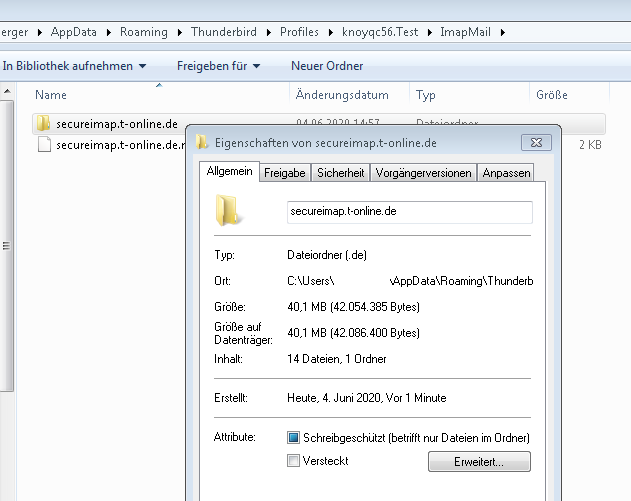Switch to the Sicherheit tab
631x501 pixels.
click(340, 173)
